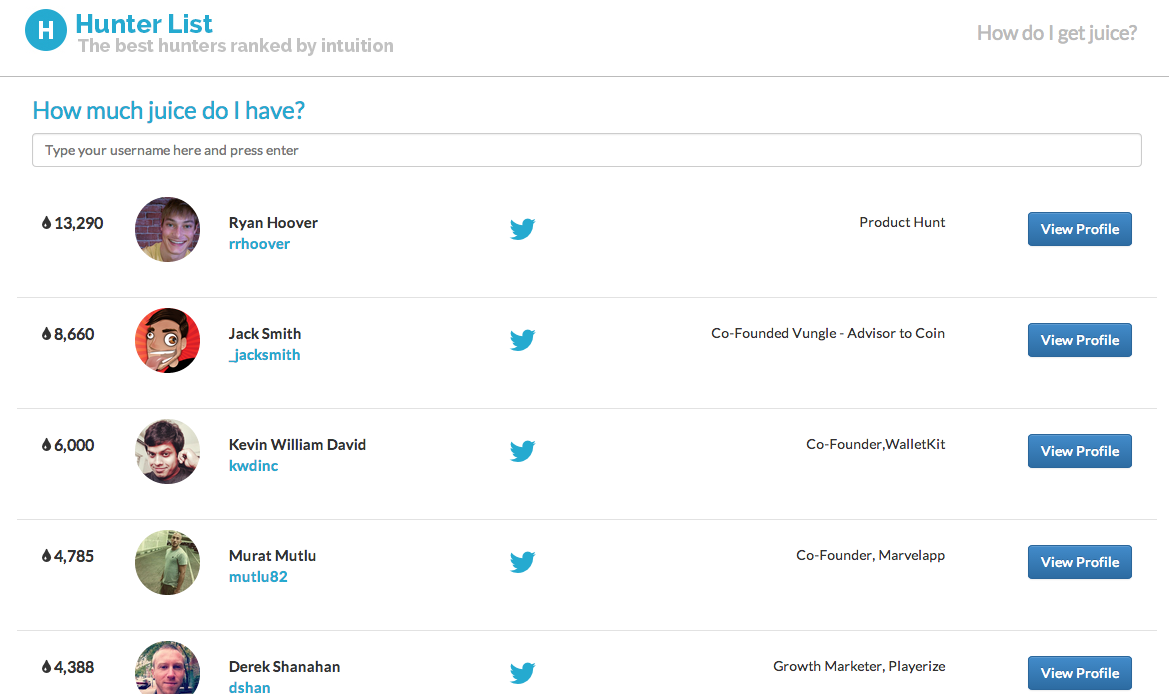View Profile for Murat Mutlu

click(1079, 562)
